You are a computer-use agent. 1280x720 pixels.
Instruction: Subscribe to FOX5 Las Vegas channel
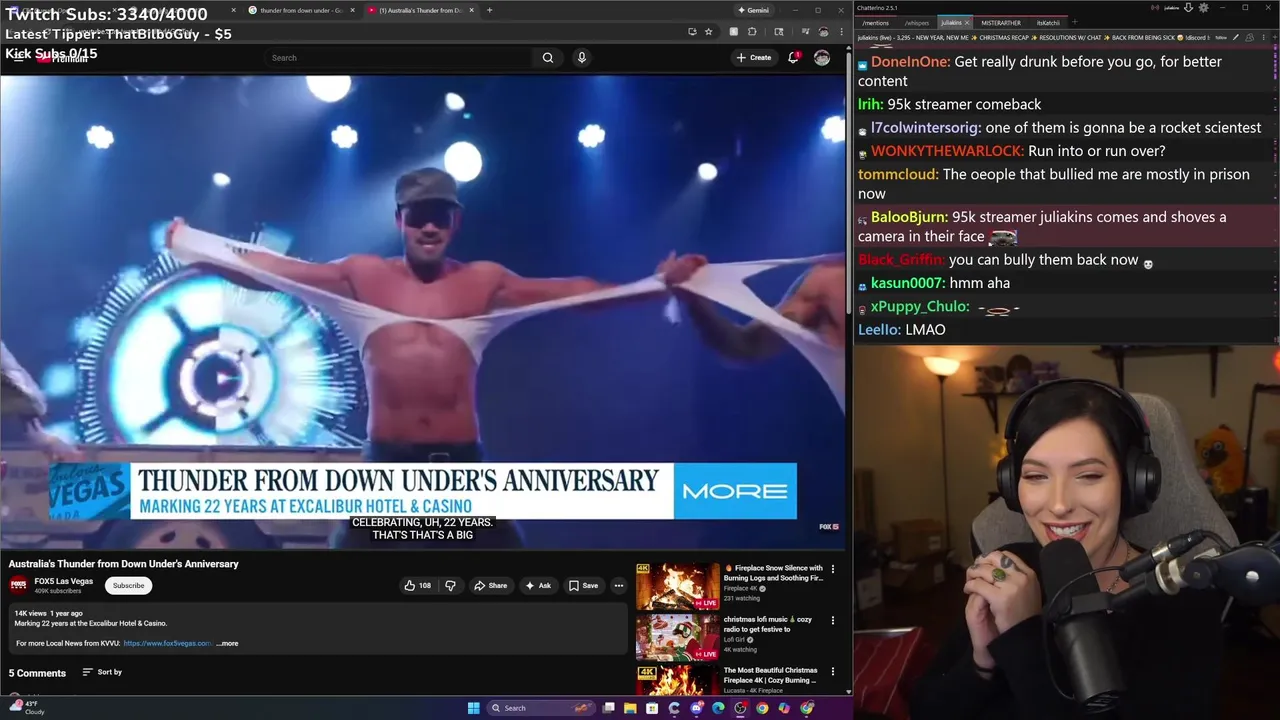pyautogui.click(x=128, y=585)
